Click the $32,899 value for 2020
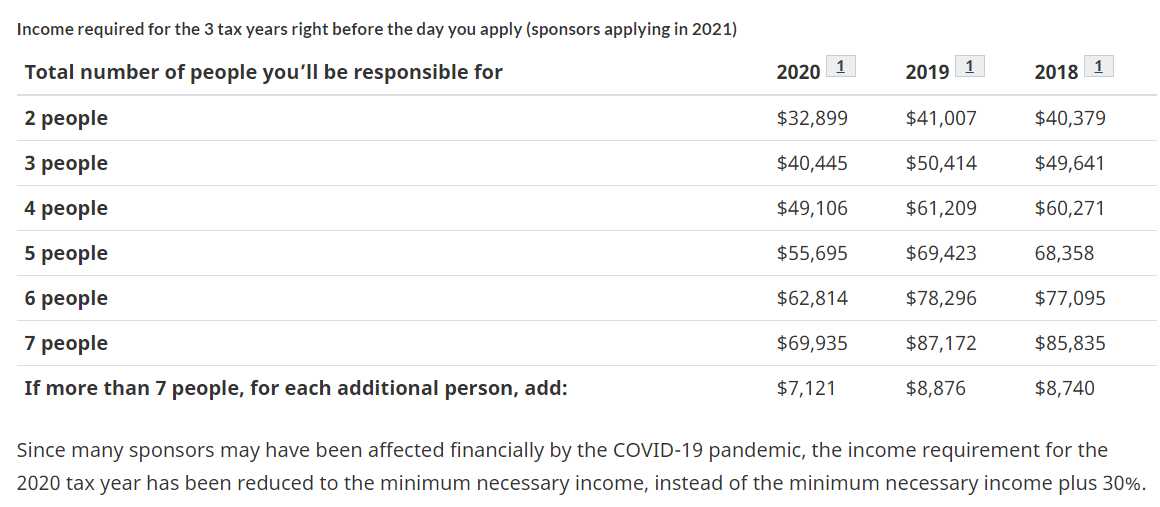 (x=812, y=118)
